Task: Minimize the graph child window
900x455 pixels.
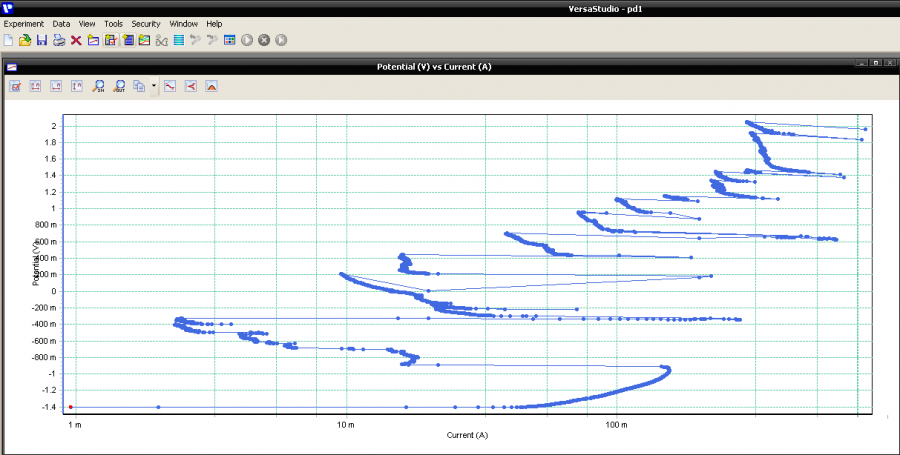Action: (862, 63)
